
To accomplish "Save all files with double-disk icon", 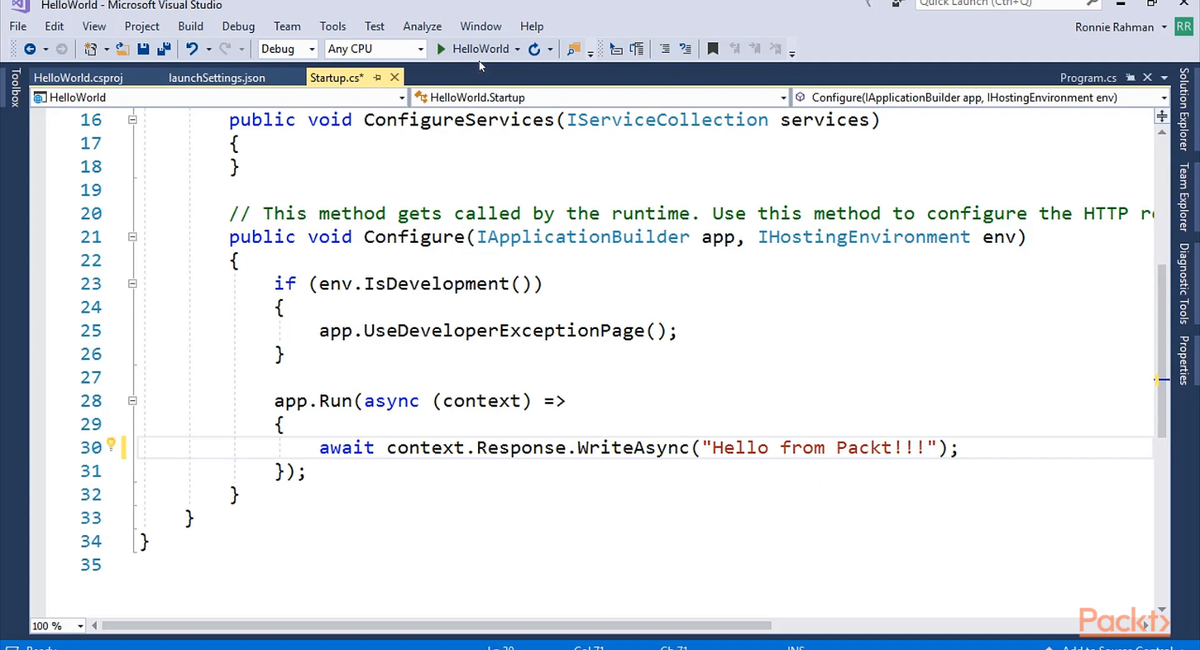I will point(162,49).
